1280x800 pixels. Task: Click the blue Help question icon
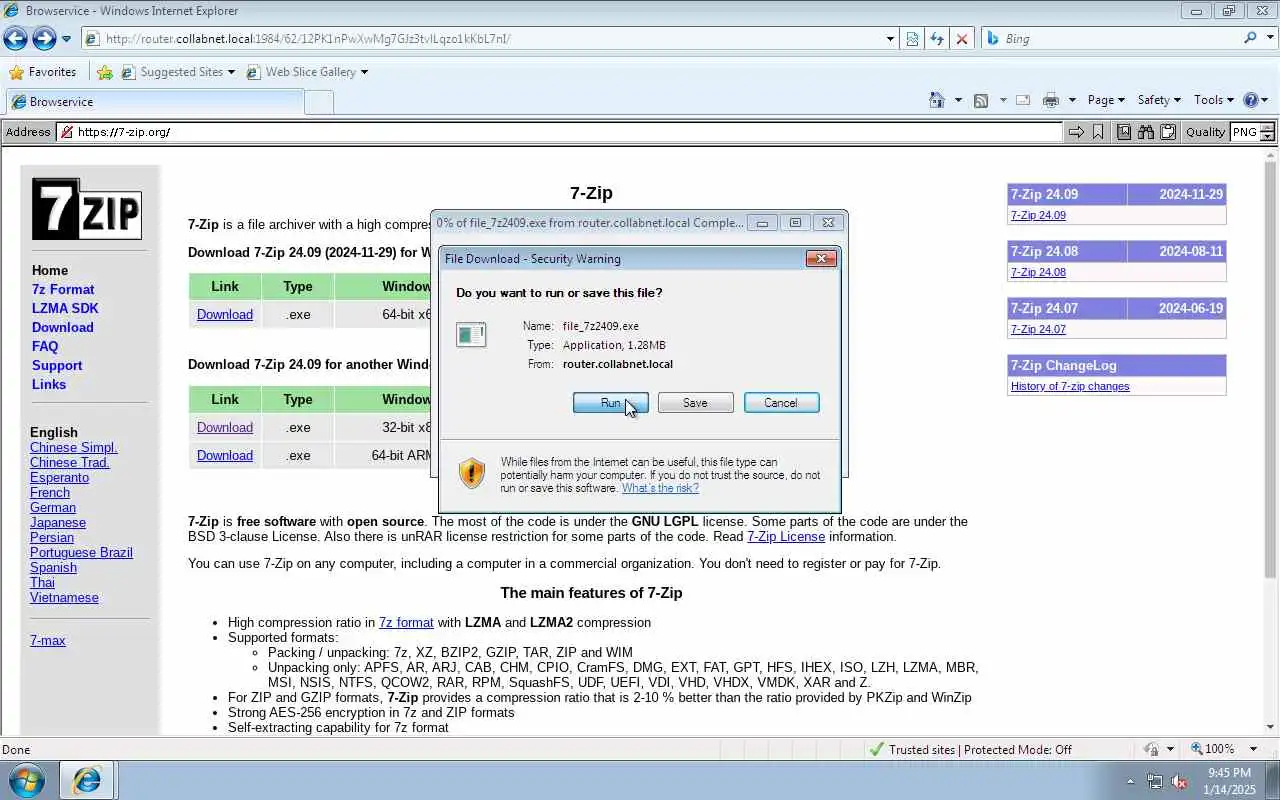click(1250, 100)
